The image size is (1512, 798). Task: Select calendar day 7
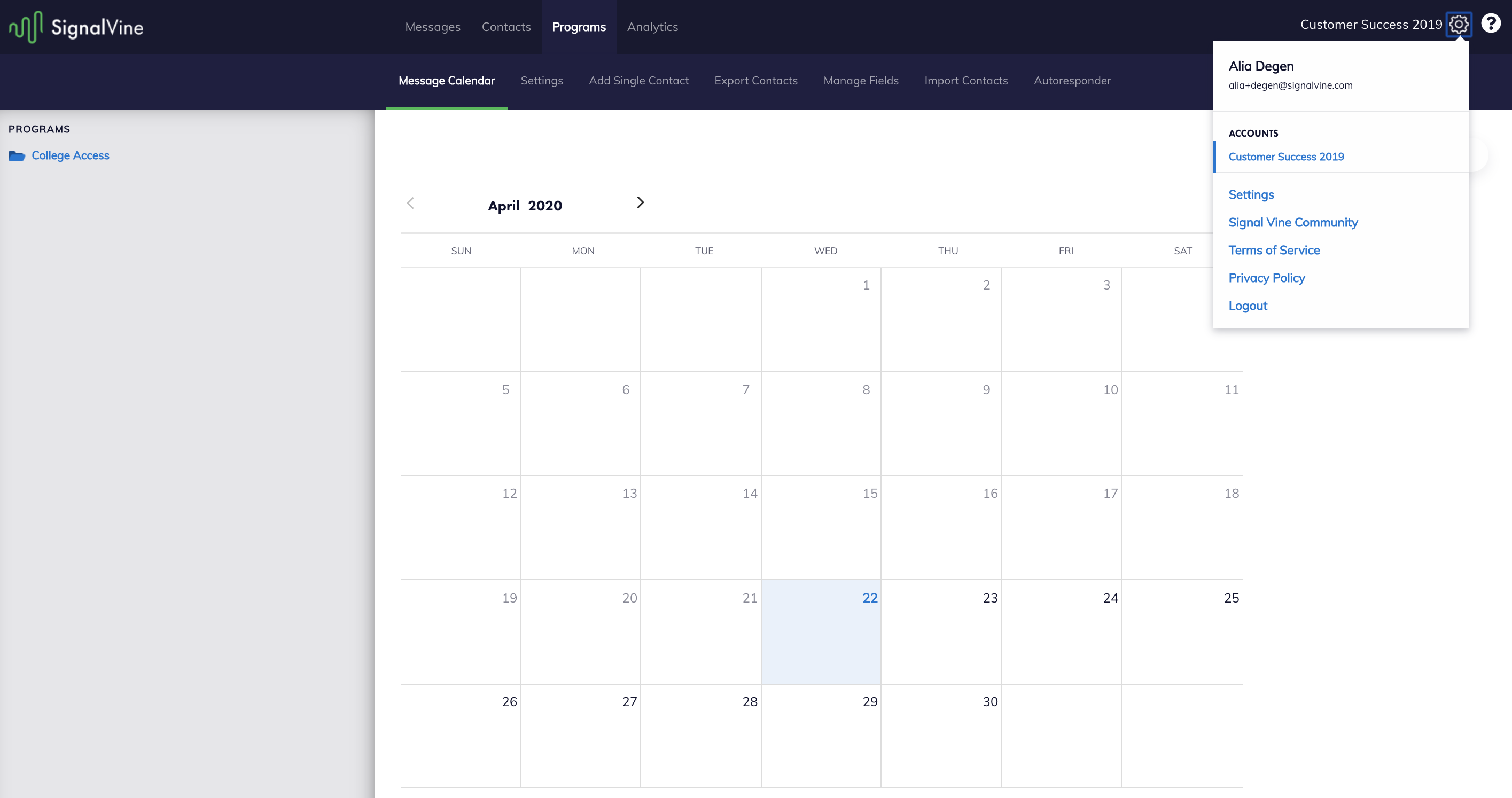(701, 424)
